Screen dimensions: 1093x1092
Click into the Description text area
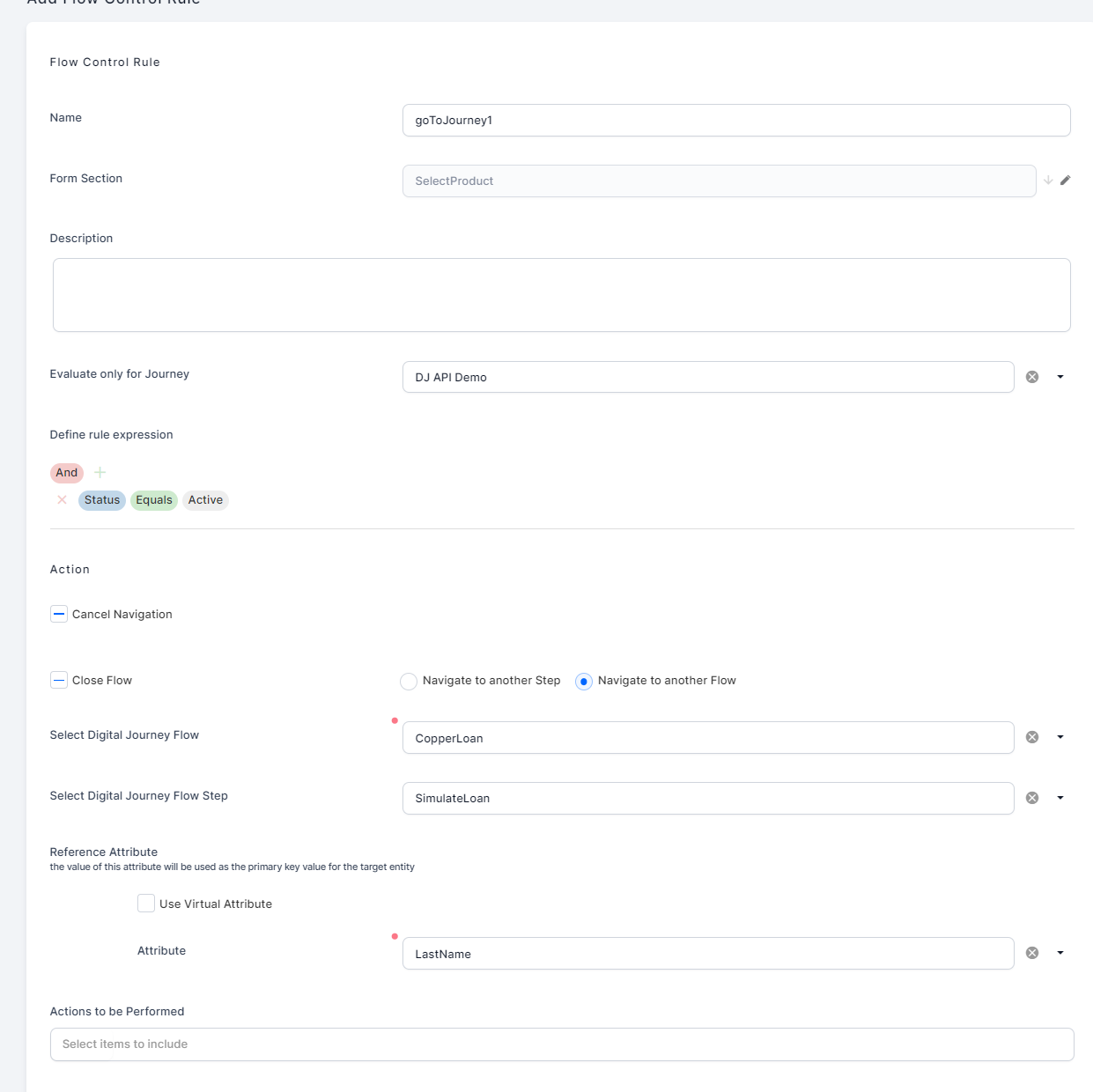click(561, 295)
